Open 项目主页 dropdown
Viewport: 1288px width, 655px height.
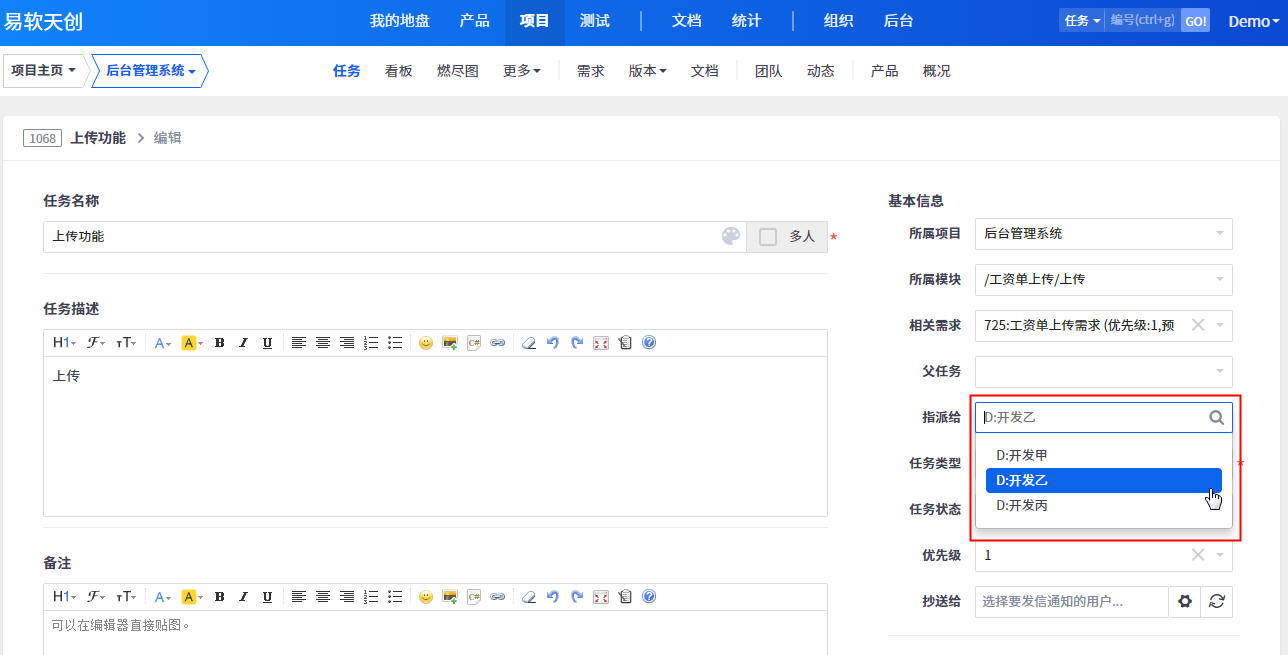coord(43,71)
